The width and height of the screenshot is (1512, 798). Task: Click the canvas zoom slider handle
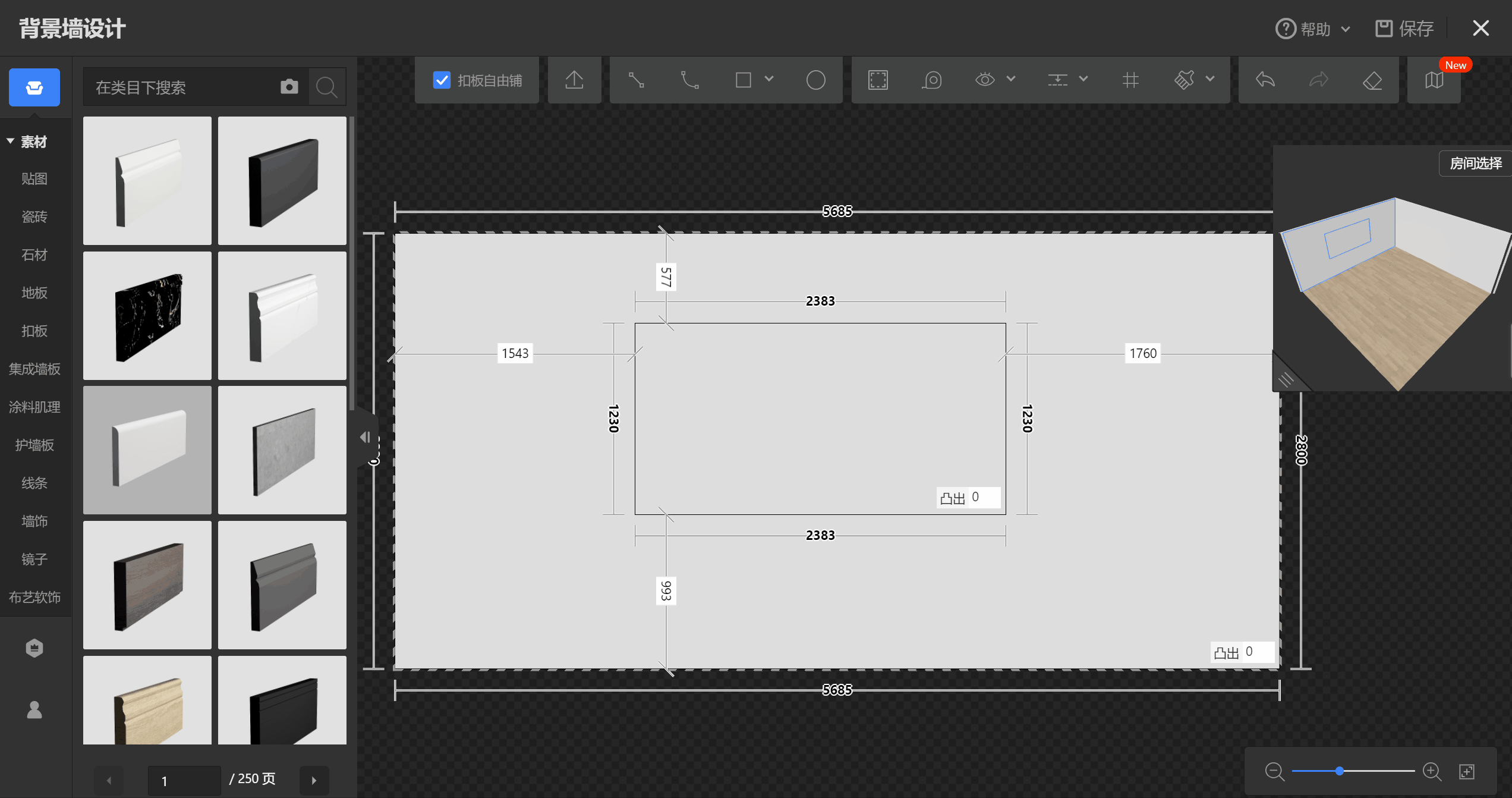[x=1340, y=771]
